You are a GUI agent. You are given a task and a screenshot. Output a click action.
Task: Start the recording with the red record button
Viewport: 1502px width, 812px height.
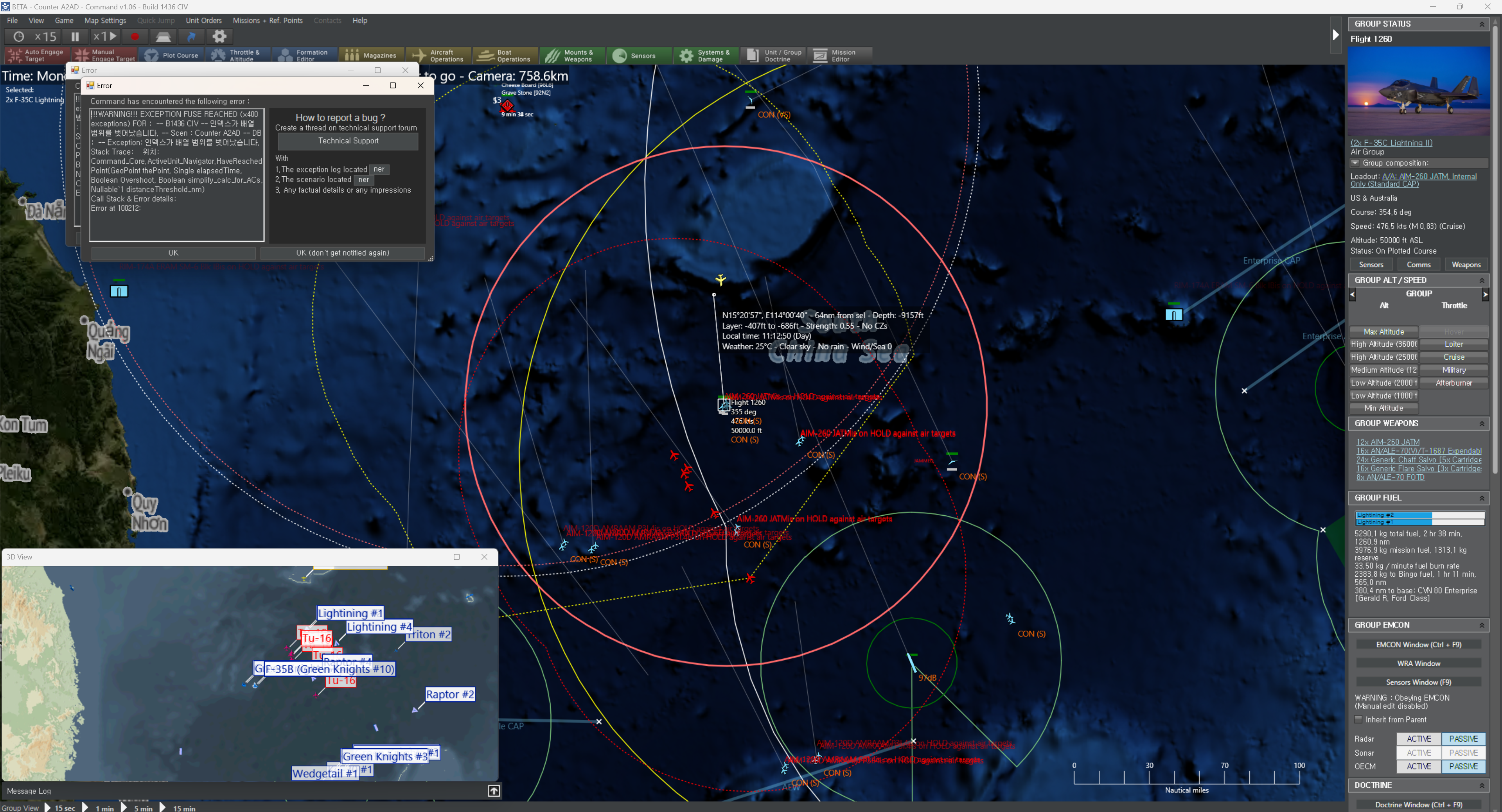pyautogui.click(x=135, y=37)
